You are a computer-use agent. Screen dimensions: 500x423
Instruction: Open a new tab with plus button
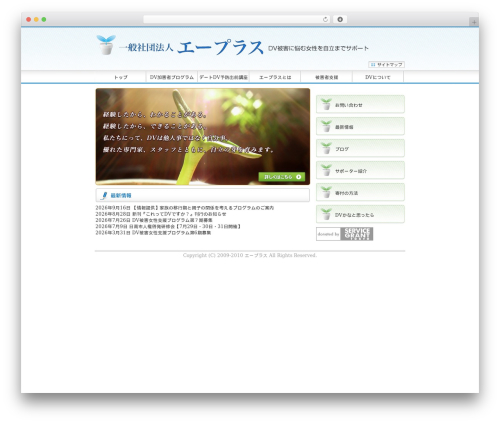point(474,22)
